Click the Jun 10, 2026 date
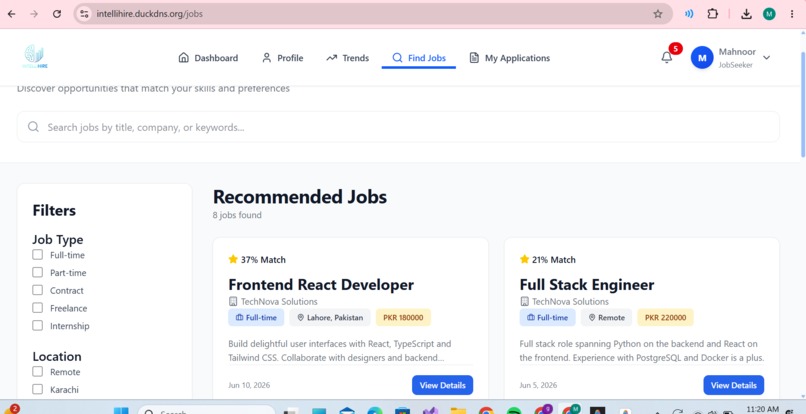The width and height of the screenshot is (806, 414). [249, 385]
